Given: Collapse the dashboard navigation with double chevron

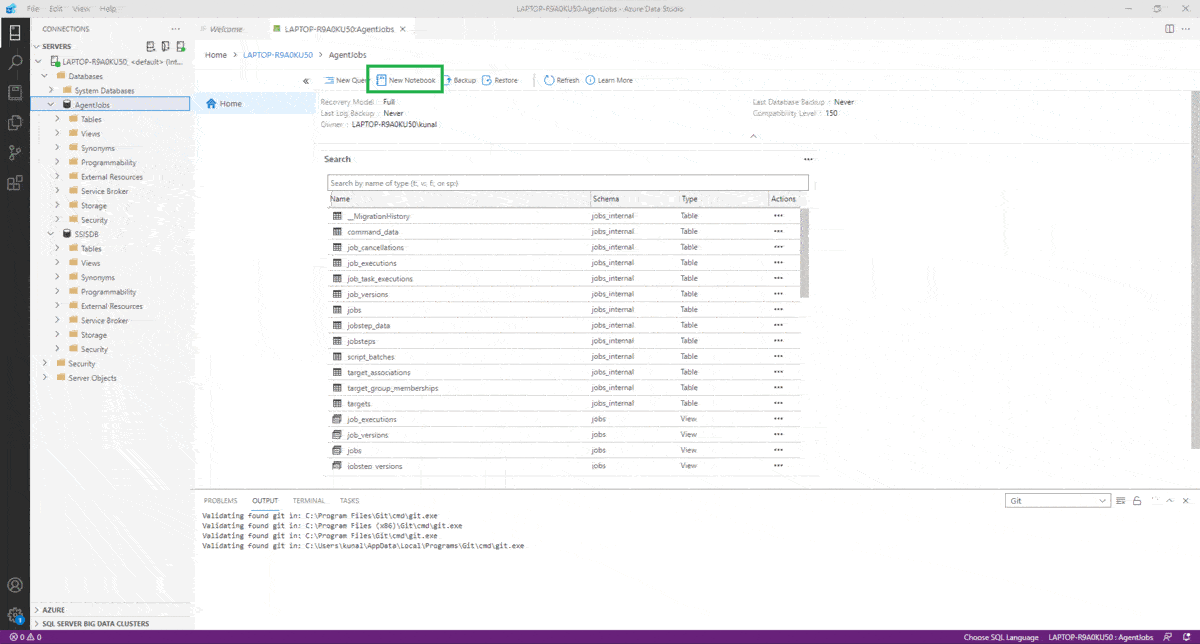Looking at the screenshot, I should (306, 81).
